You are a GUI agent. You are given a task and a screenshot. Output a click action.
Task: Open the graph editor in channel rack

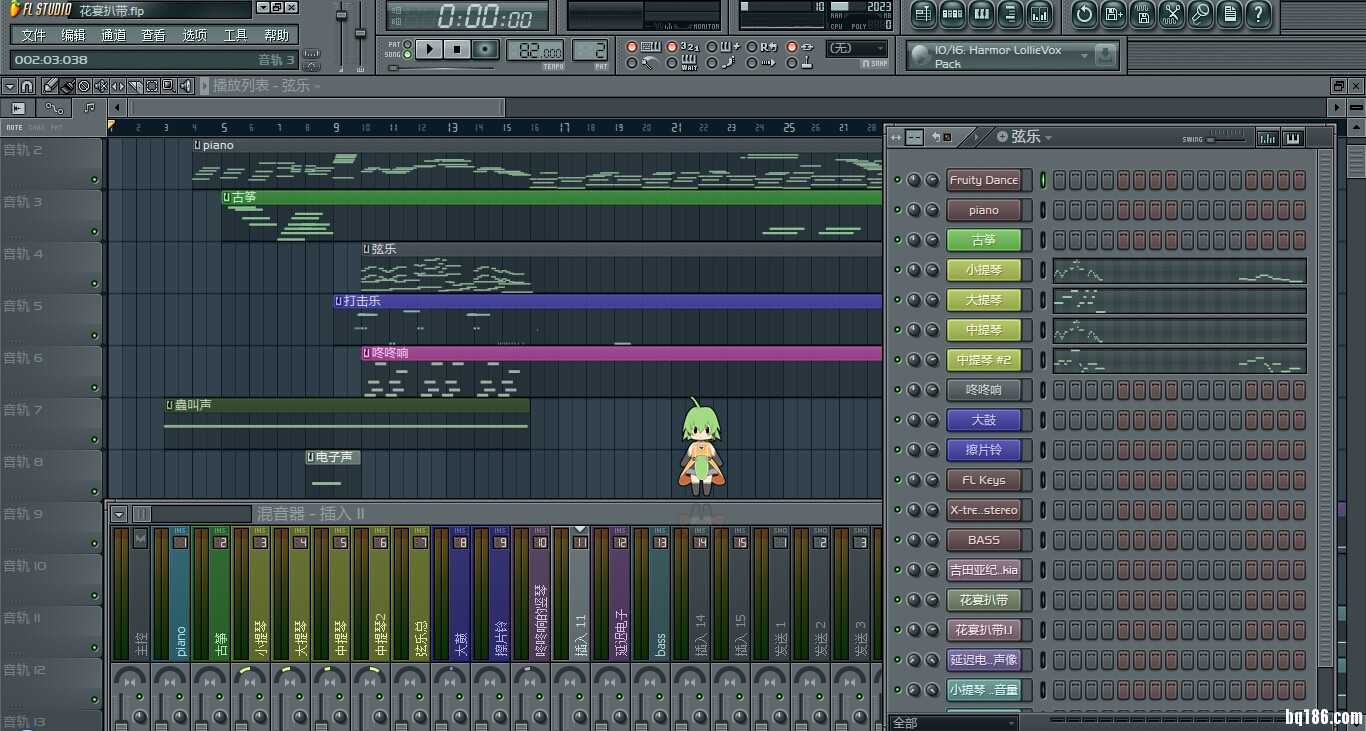coord(1267,137)
